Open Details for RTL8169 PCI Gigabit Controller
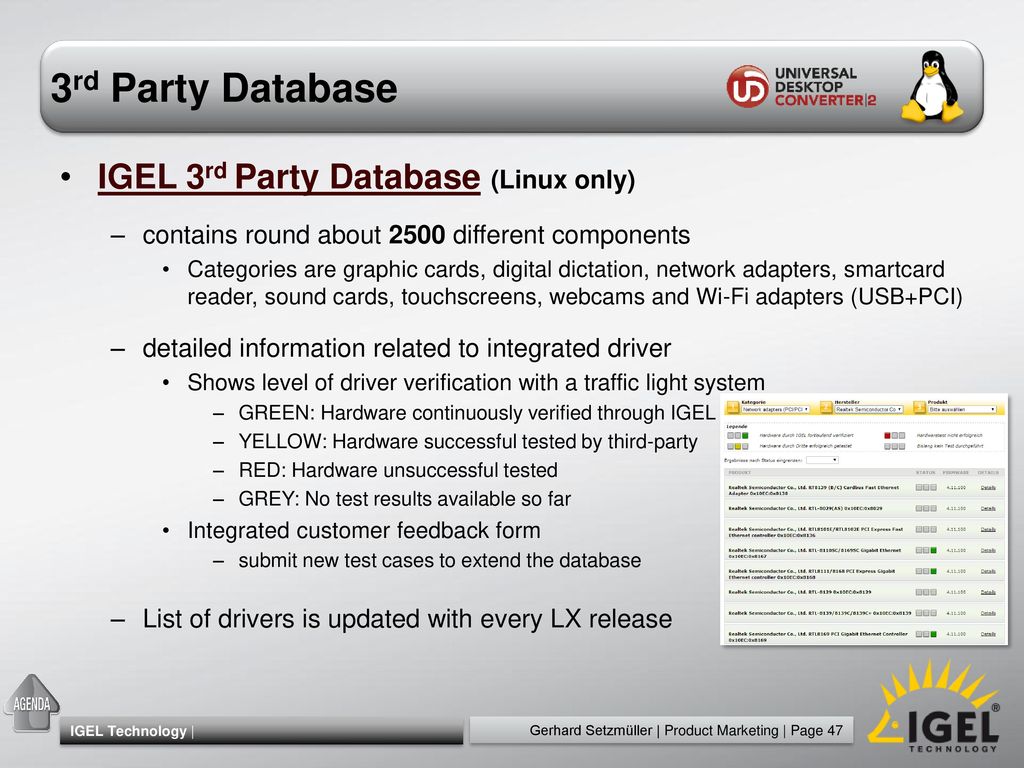Screen dimensions: 1024x768 click(x=988, y=634)
